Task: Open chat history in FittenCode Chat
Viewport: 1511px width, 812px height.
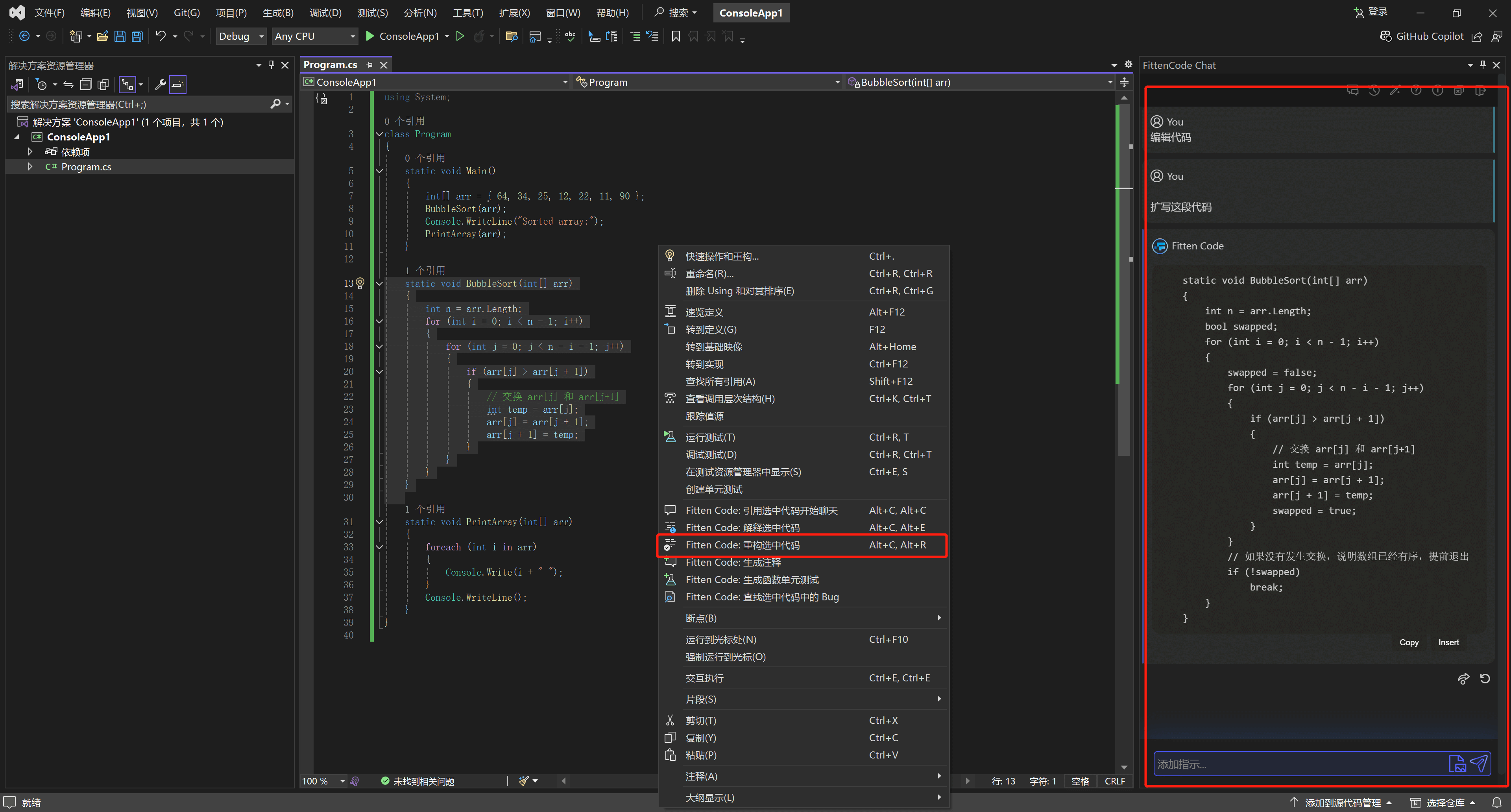Action: click(1374, 90)
